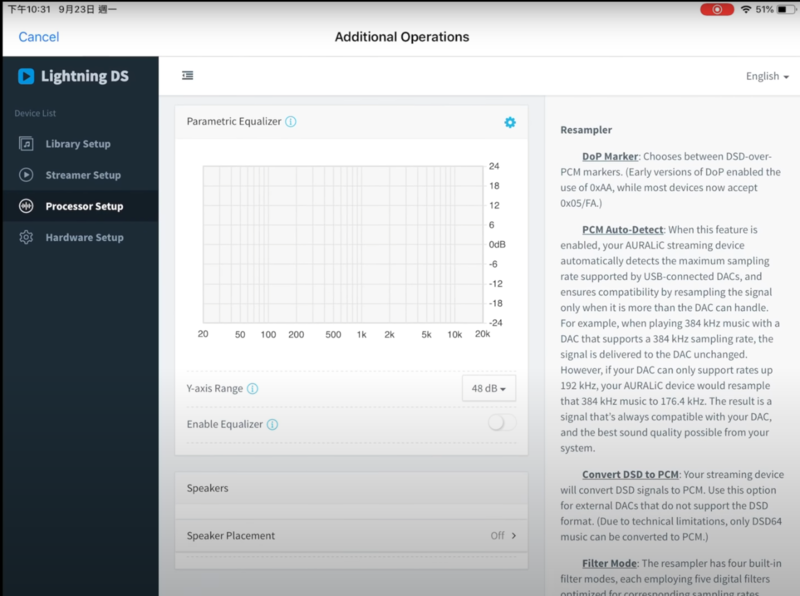Screen dimensions: 800x596
Task: Click the Streamer Setup play icon
Action: [x=26, y=175]
